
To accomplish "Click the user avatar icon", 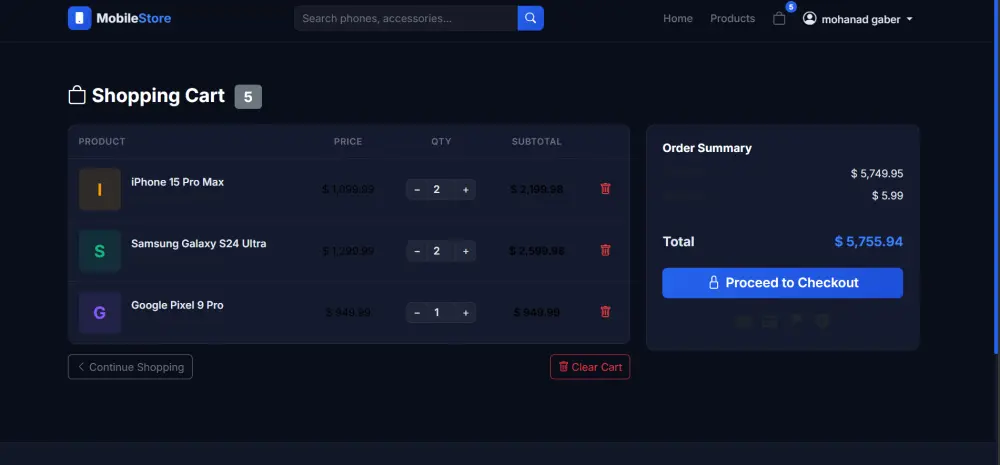I will (809, 18).
